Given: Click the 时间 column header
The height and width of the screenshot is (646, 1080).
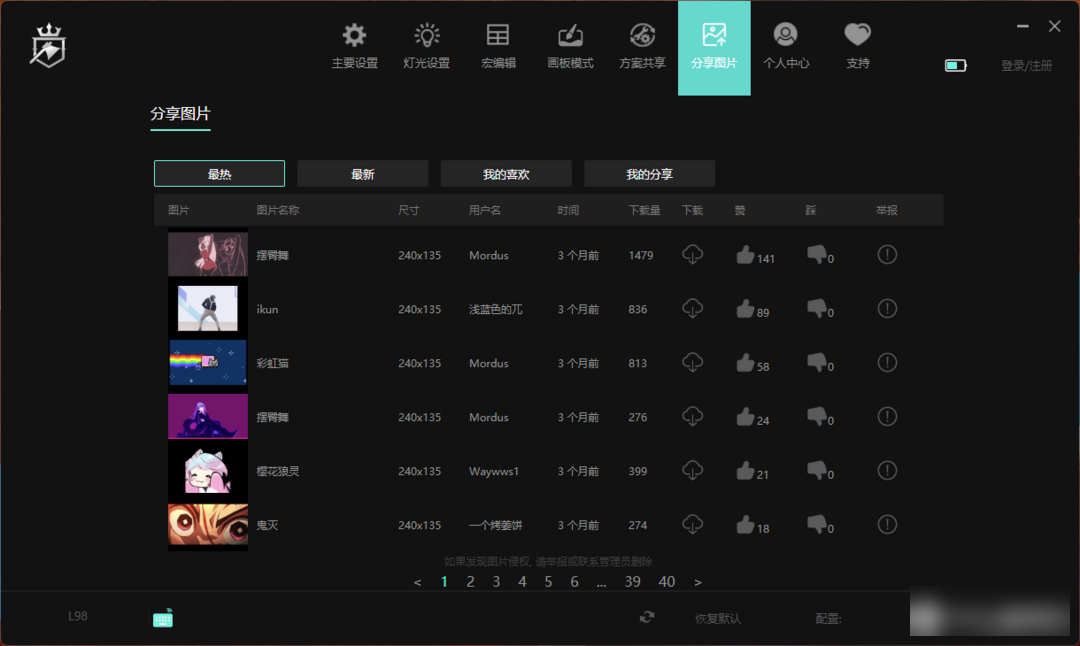Looking at the screenshot, I should [568, 210].
